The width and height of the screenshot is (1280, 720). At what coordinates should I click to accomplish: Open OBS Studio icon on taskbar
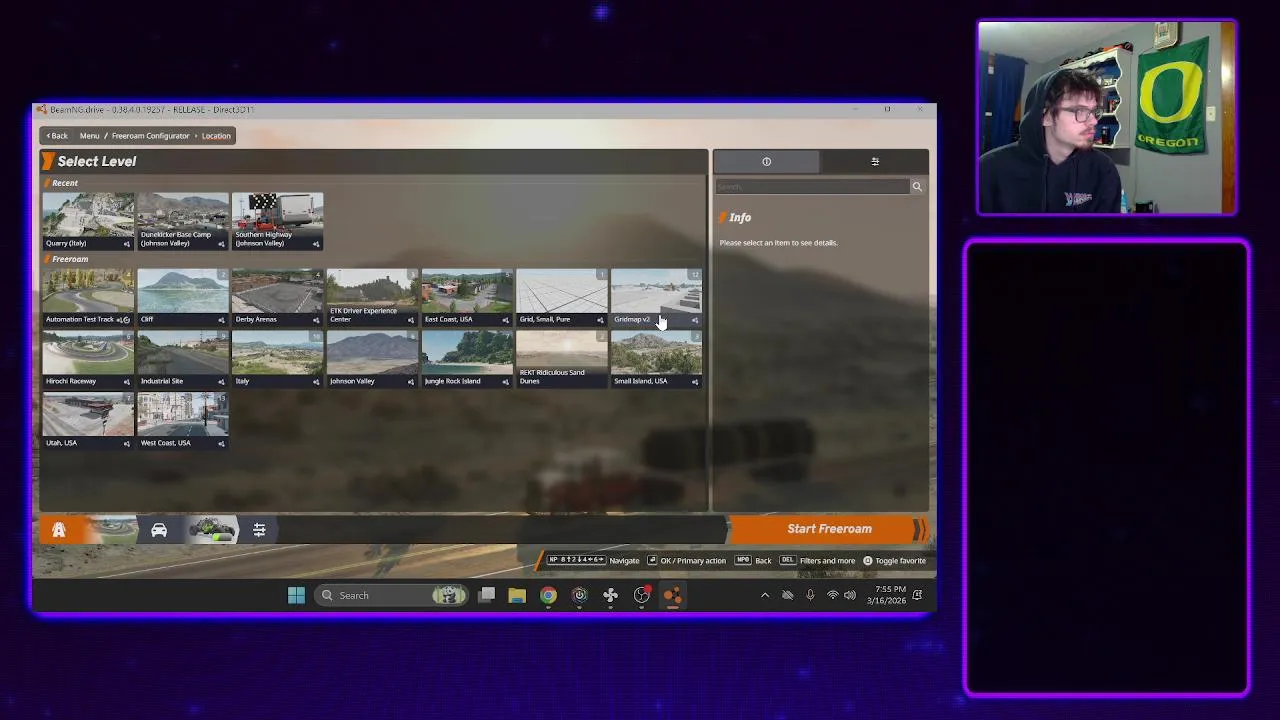642,596
